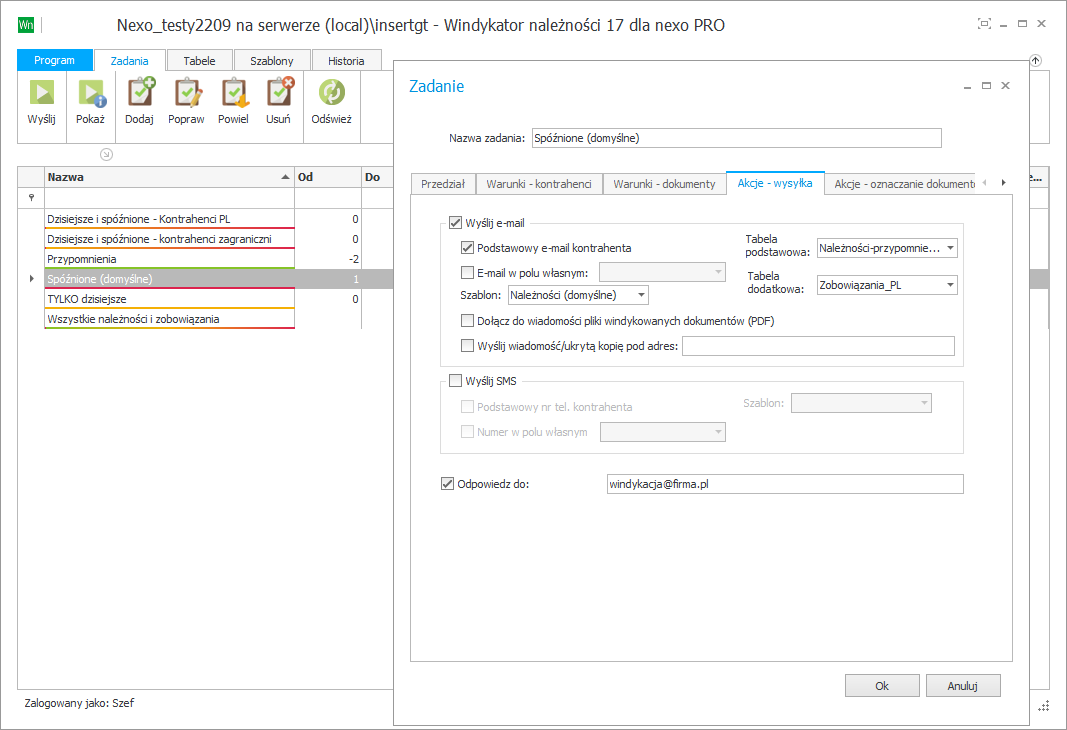Image resolution: width=1067 pixels, height=730 pixels.
Task: Open Warunki - dokumenty tab
Action: 664,184
